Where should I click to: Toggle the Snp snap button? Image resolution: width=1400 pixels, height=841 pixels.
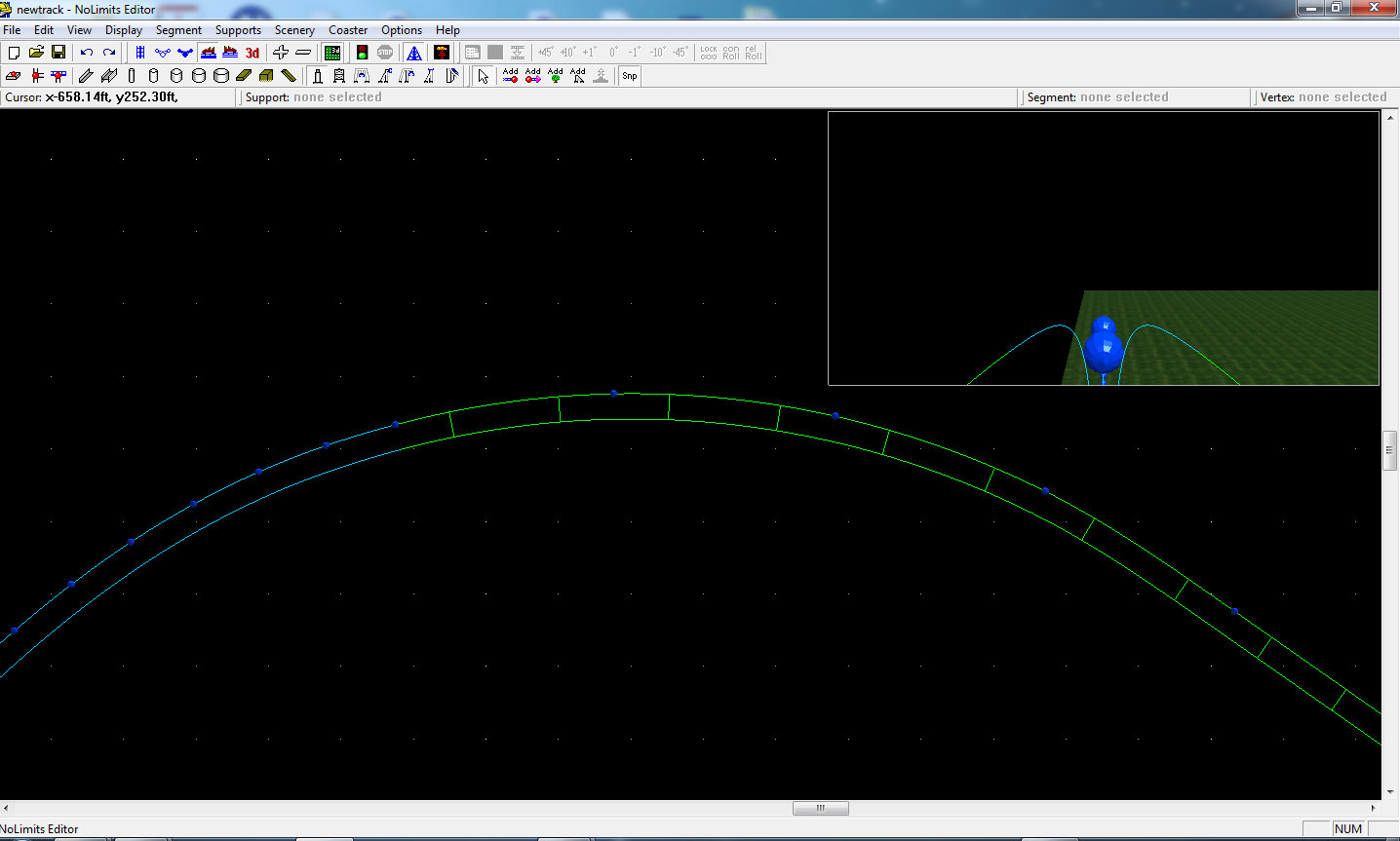pos(630,76)
